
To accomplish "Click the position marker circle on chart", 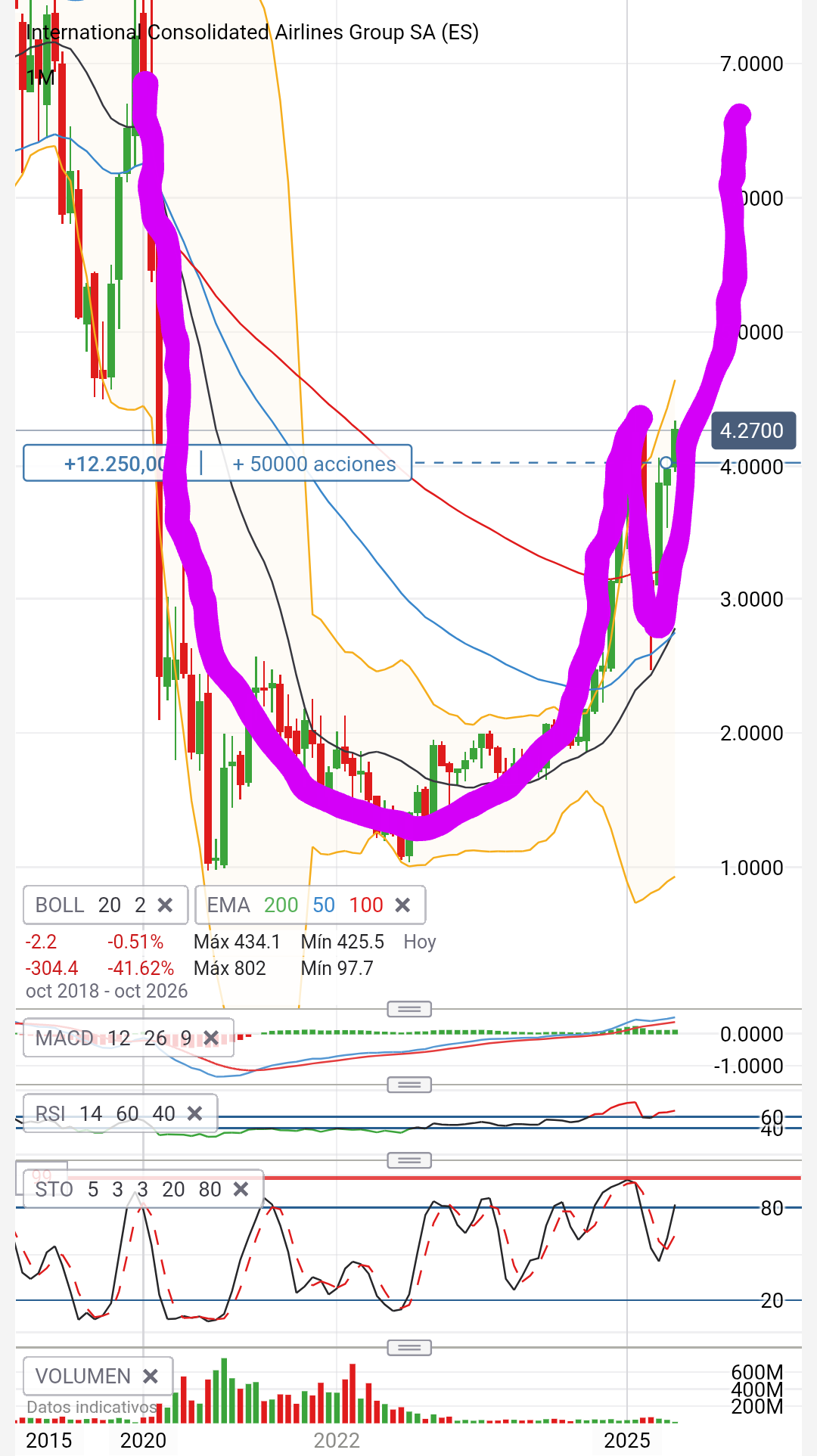I will click(x=666, y=463).
